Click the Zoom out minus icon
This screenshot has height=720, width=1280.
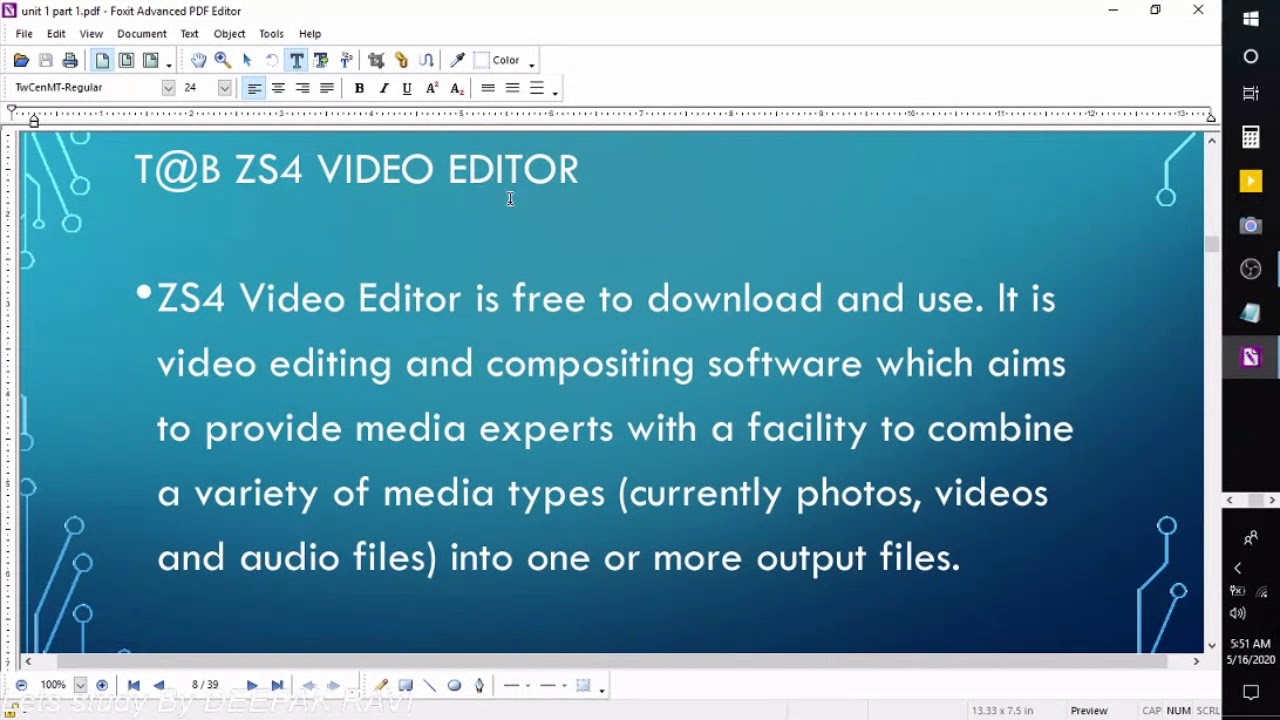coord(21,685)
